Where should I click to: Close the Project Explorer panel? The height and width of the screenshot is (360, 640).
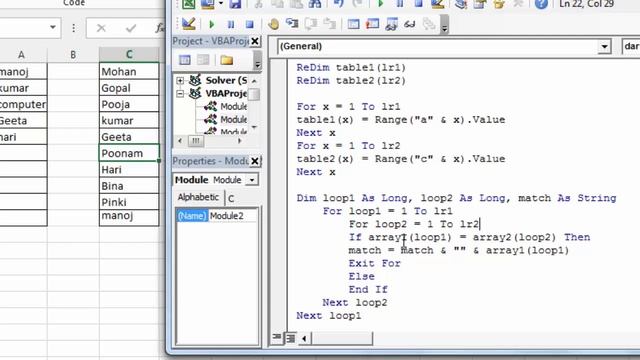point(255,41)
